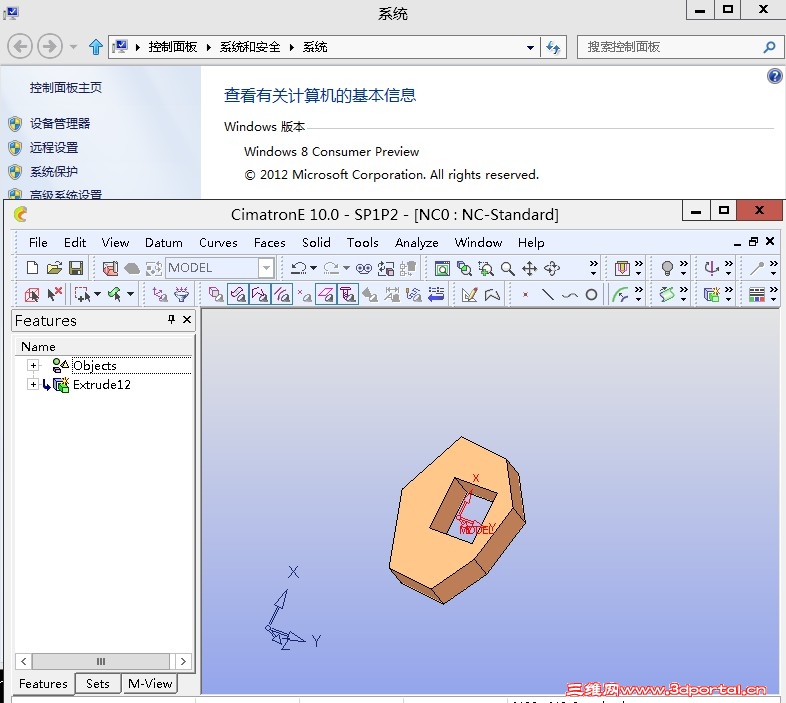This screenshot has height=703, width=786.
Task: Select the Point tool red dot icon
Action: (x=525, y=295)
